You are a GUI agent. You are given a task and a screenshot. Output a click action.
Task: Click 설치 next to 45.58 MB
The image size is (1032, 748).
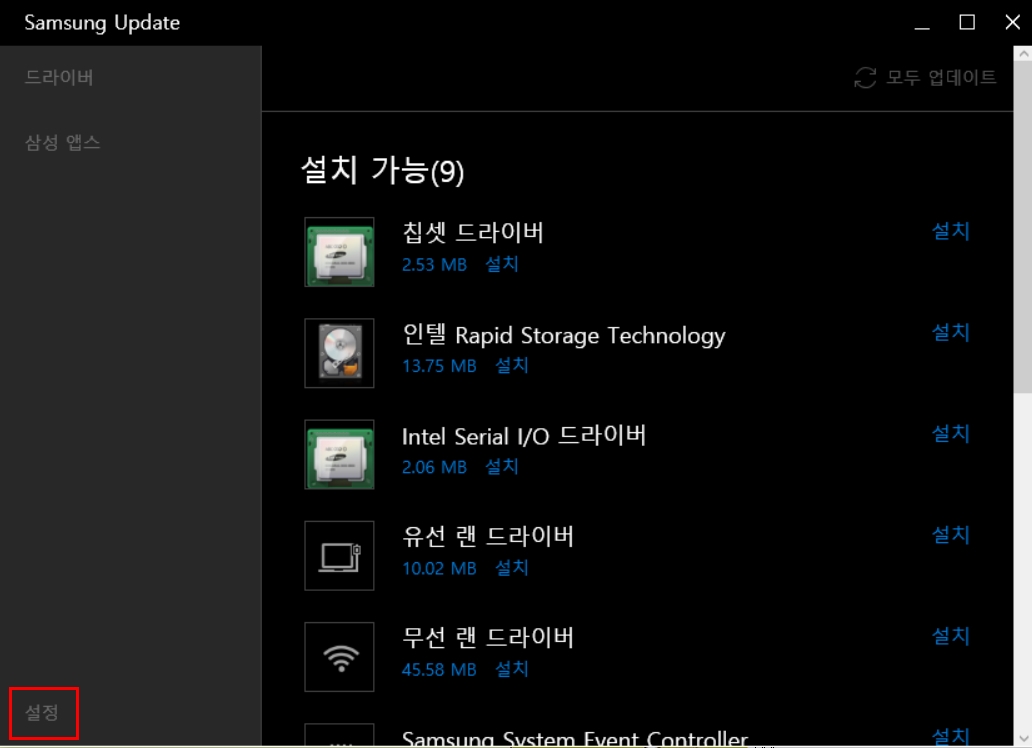click(511, 669)
